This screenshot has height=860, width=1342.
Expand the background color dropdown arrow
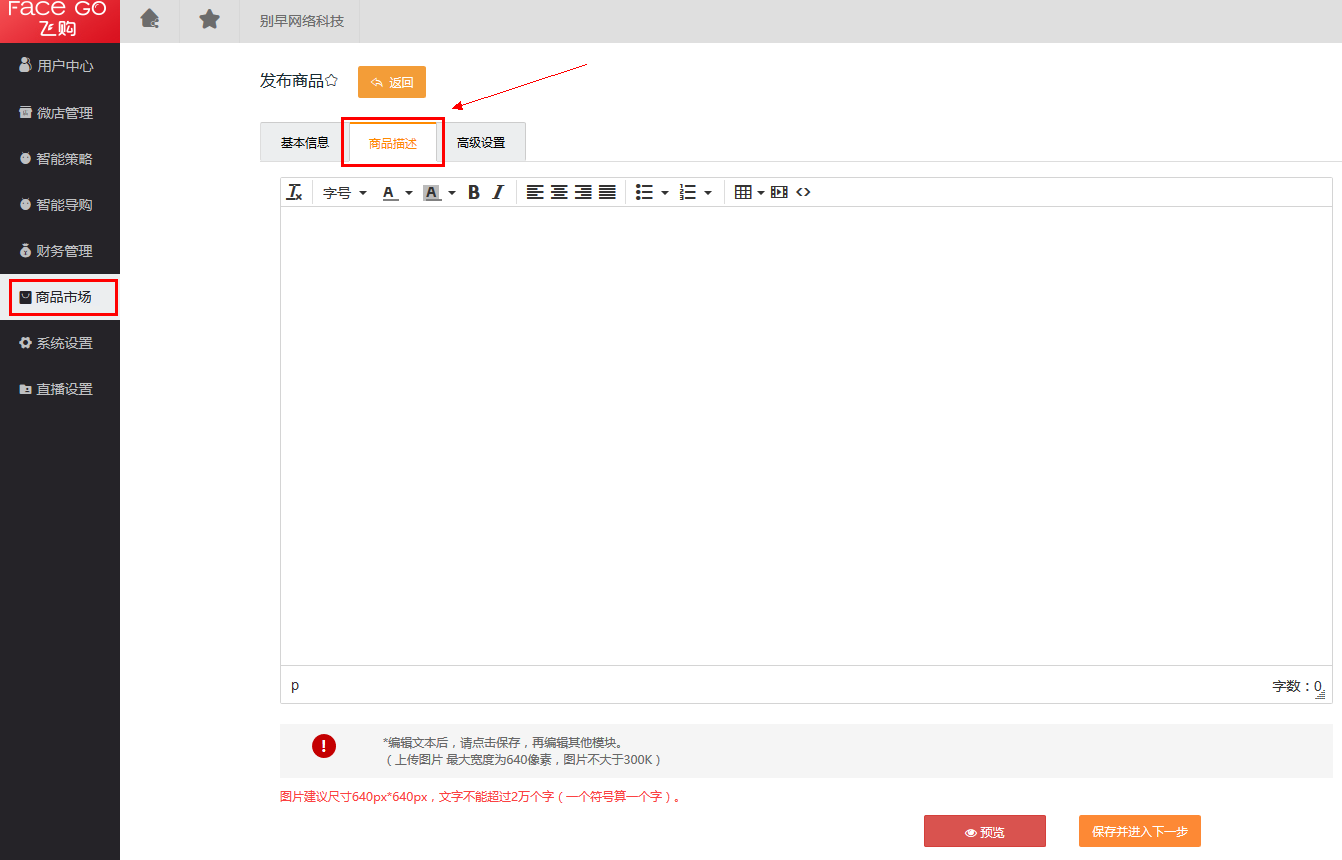point(452,193)
